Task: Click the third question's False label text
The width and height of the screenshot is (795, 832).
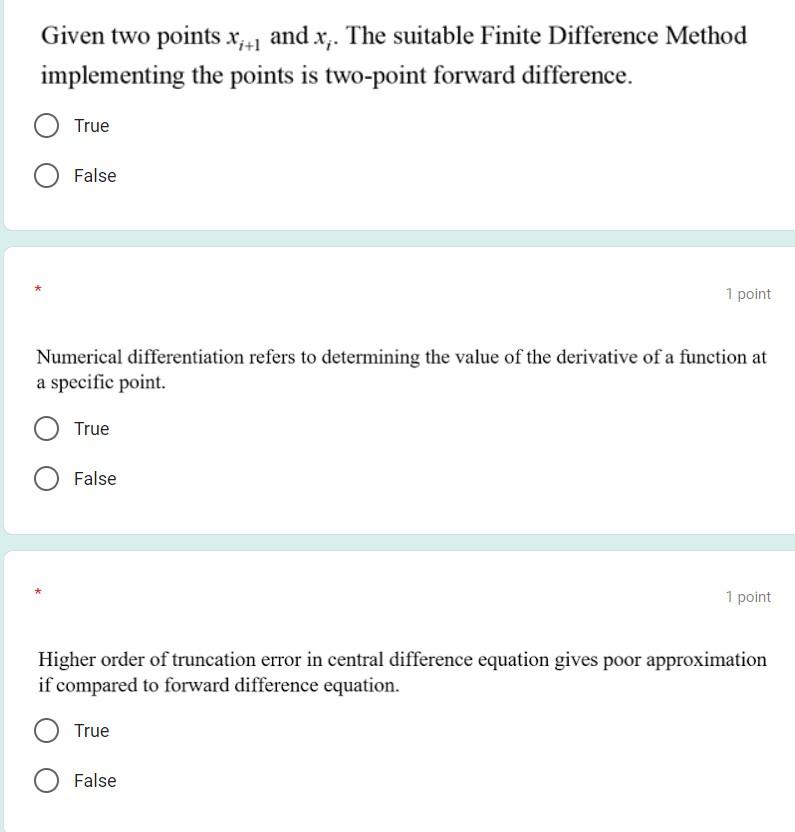Action: tap(95, 780)
